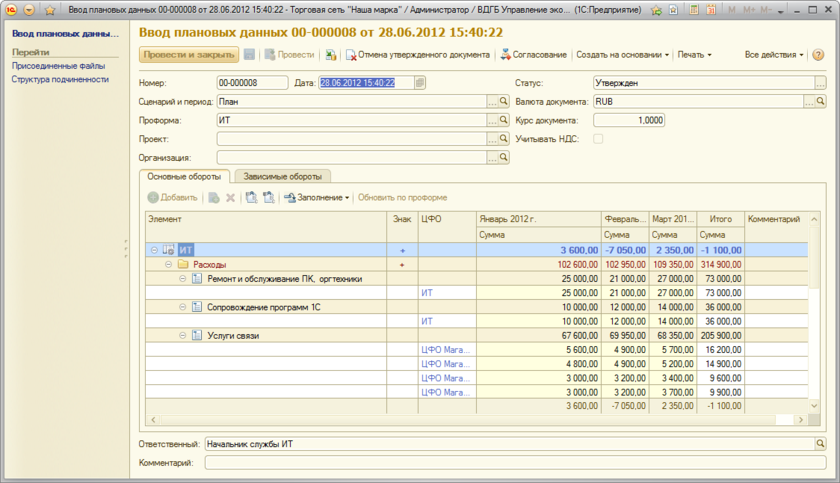Click the save document diskette icon

point(249,55)
